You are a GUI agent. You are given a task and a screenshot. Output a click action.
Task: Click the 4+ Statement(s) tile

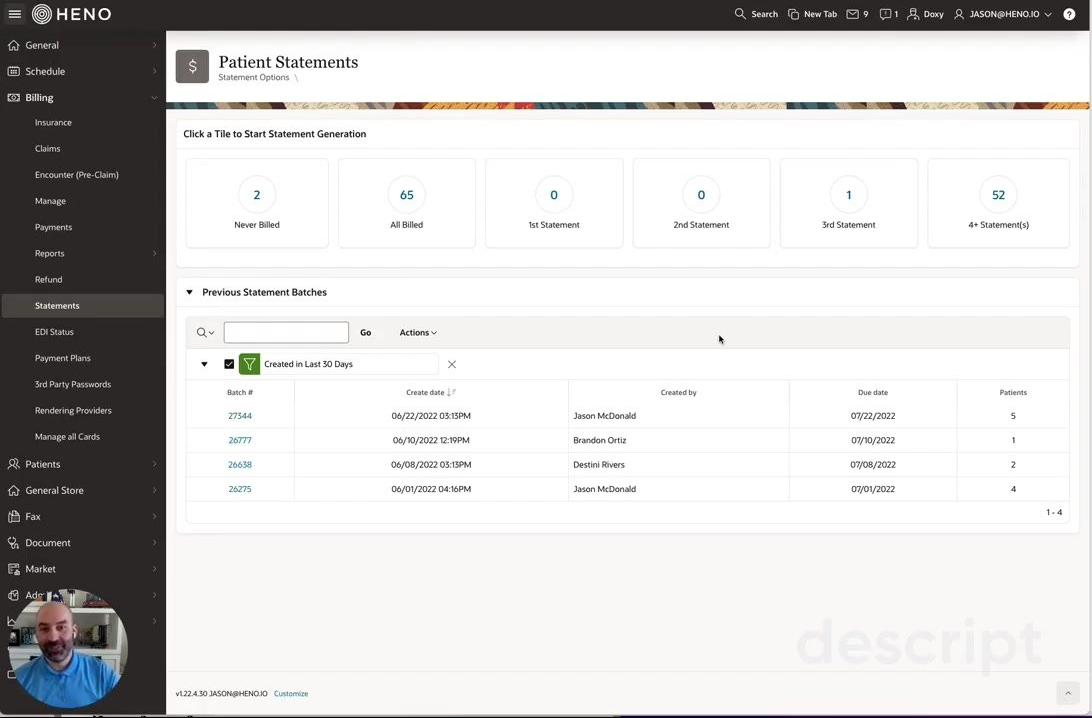(x=998, y=203)
